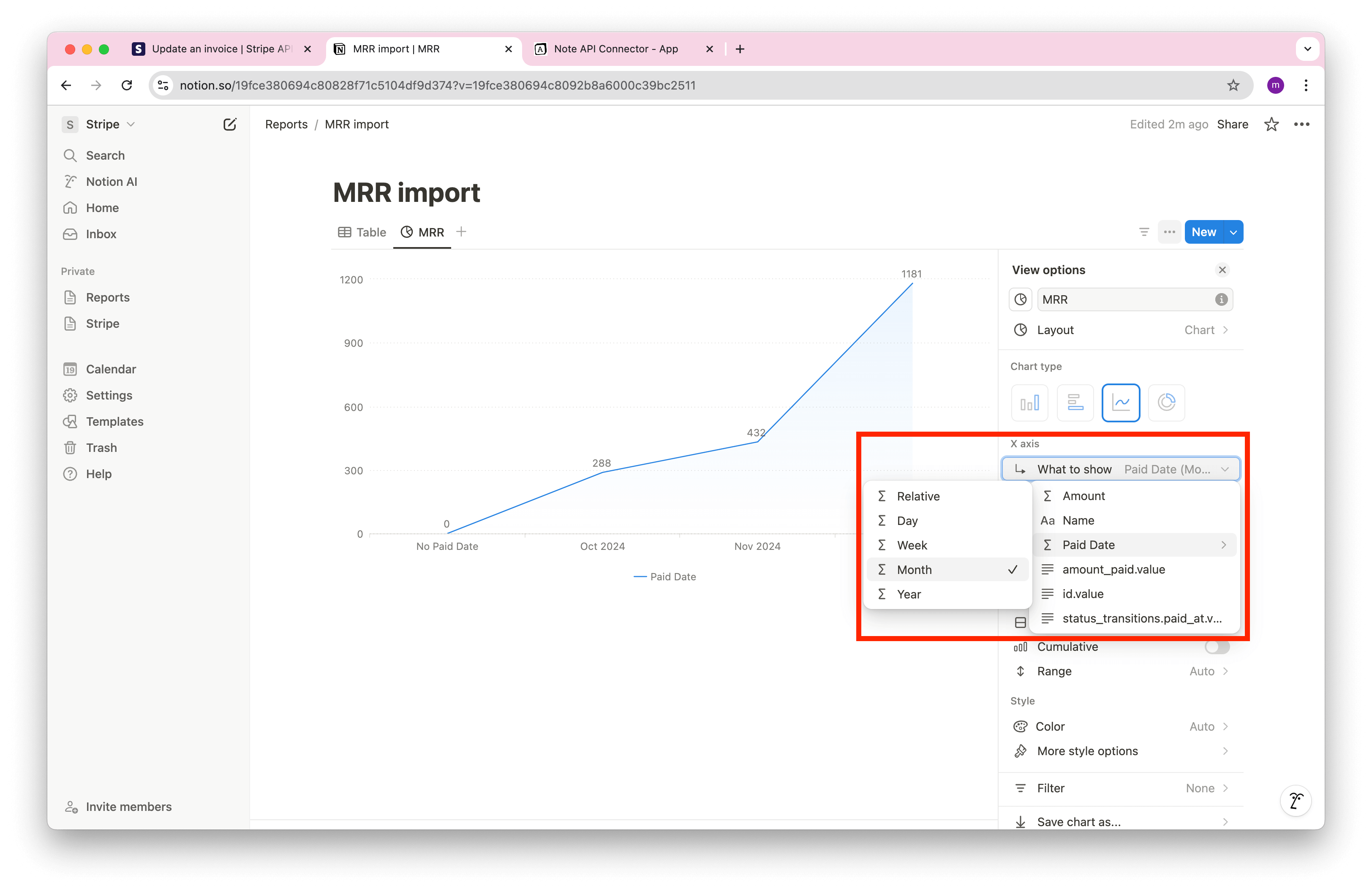Select Paid Date property submenu
The image size is (1372, 892).
click(x=1135, y=545)
